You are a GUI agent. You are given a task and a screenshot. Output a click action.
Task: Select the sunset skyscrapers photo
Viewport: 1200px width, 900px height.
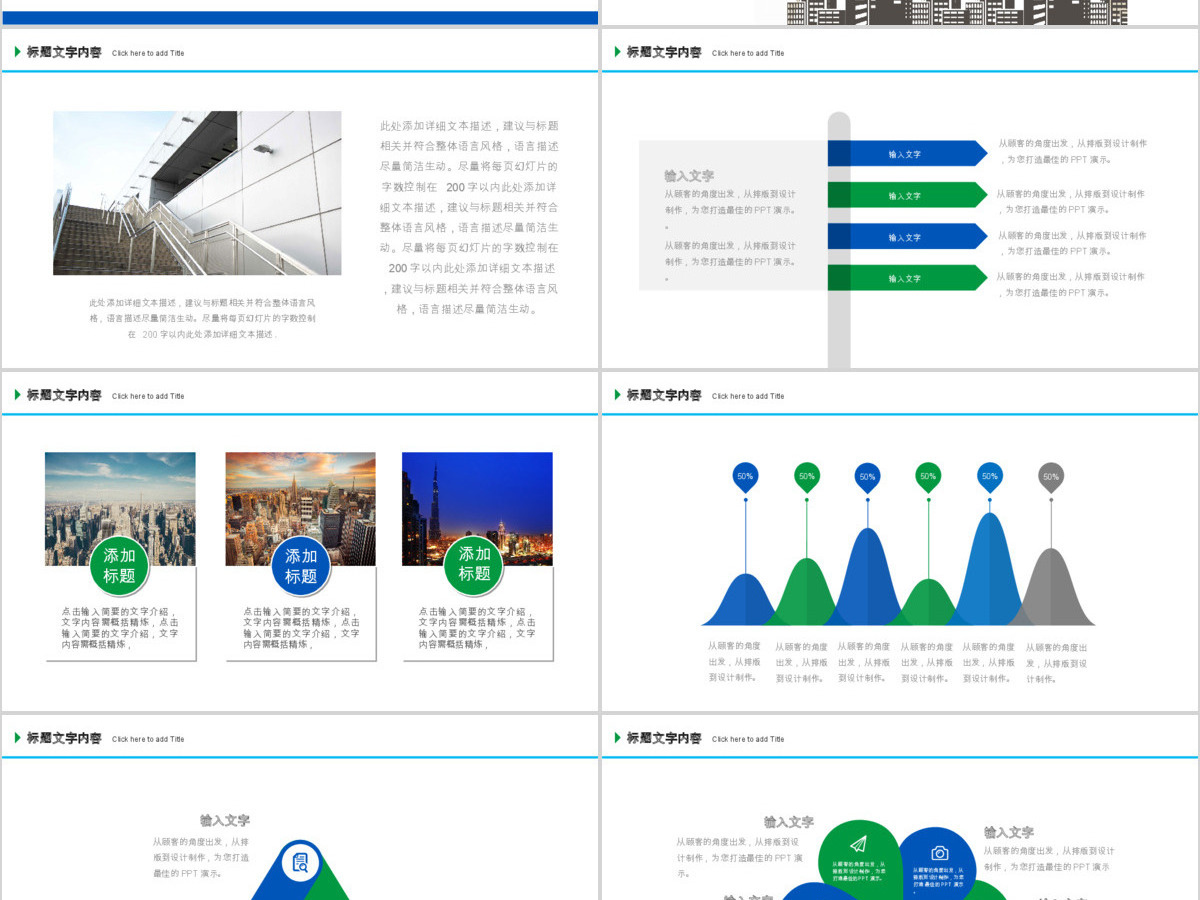tap(300, 509)
